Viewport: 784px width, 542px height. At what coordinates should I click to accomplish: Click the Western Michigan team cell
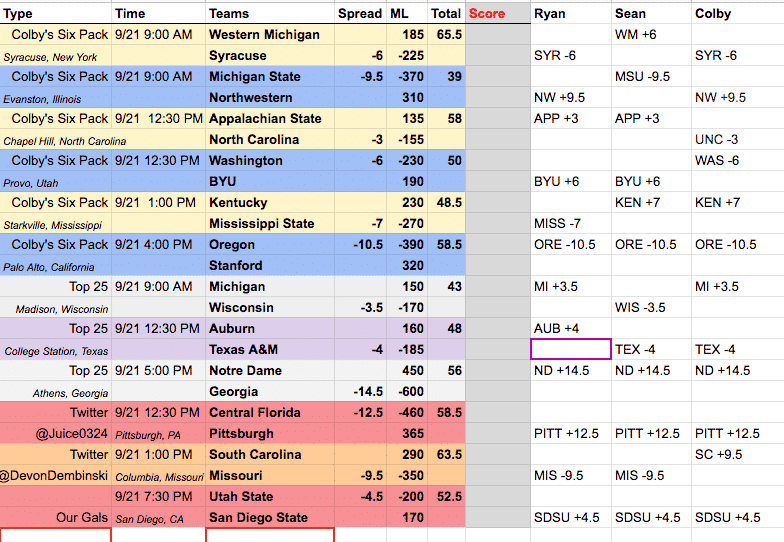(x=270, y=34)
